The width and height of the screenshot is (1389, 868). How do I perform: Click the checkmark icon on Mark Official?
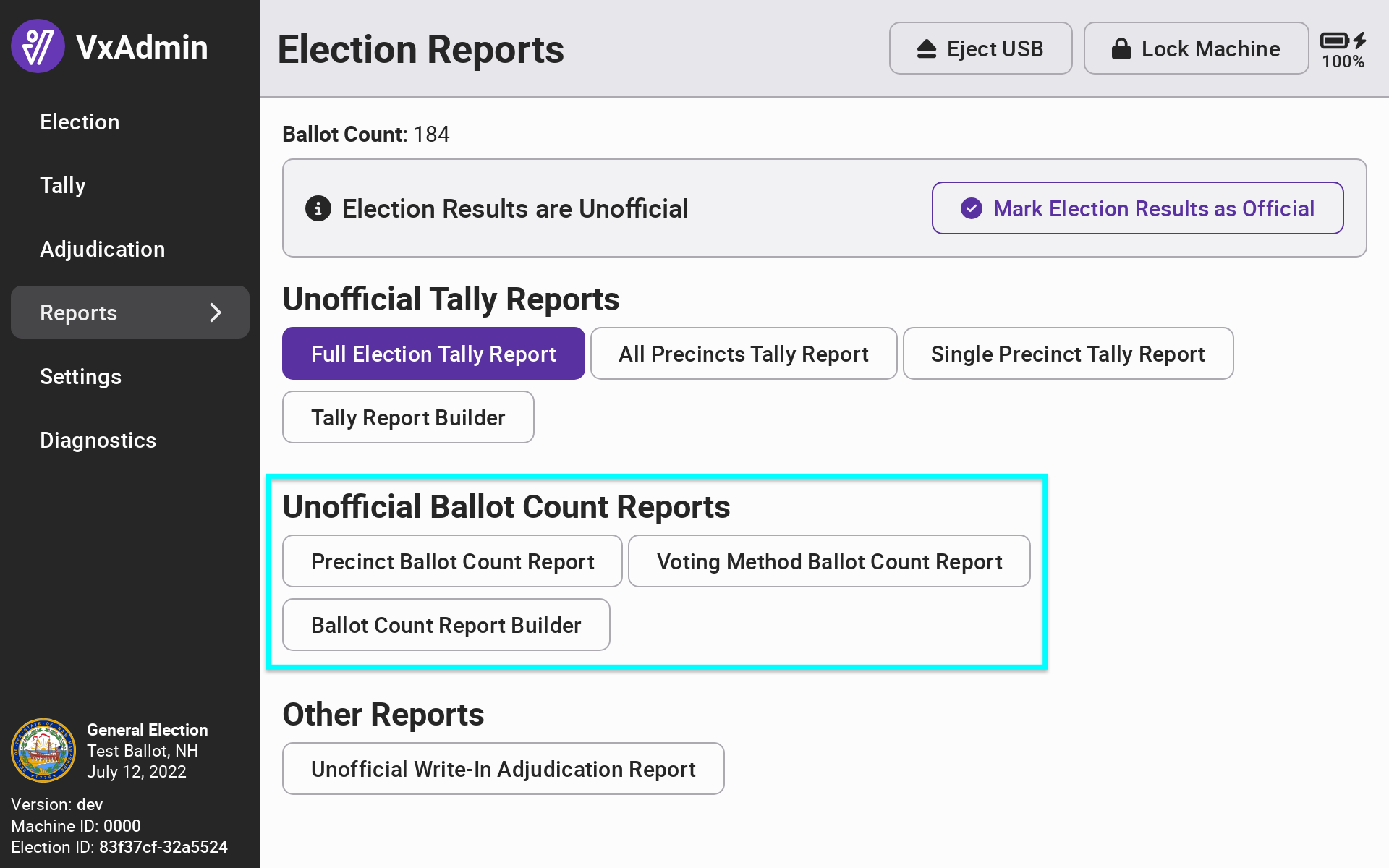pyautogui.click(x=971, y=208)
